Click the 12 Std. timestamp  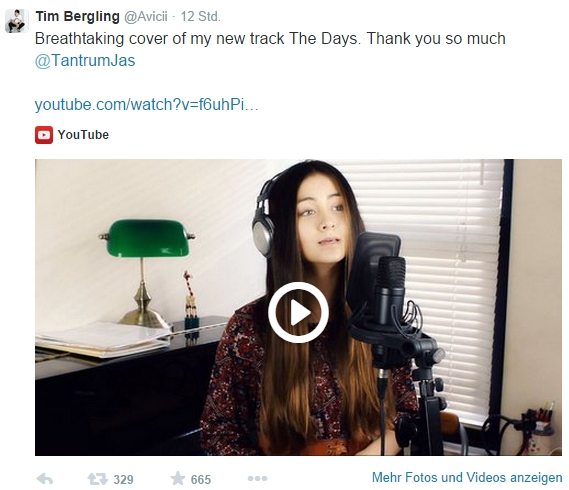point(200,16)
